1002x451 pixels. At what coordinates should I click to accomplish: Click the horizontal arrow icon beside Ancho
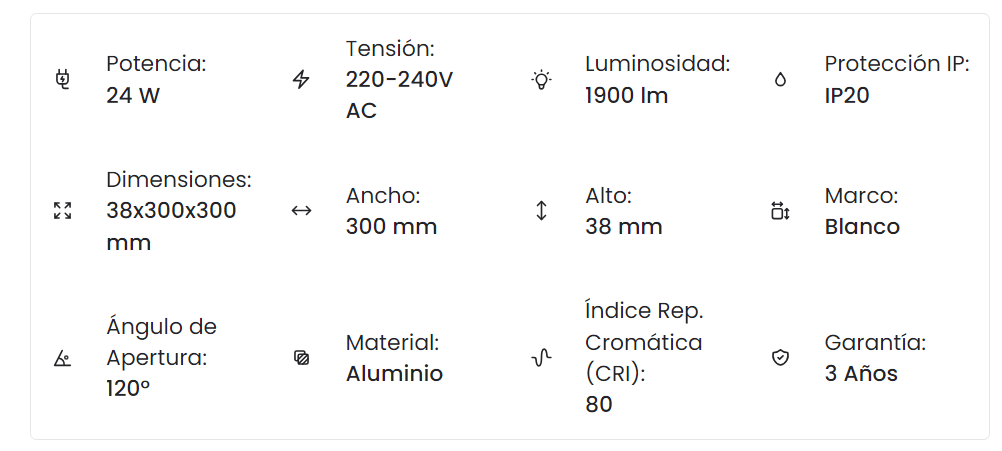point(301,211)
